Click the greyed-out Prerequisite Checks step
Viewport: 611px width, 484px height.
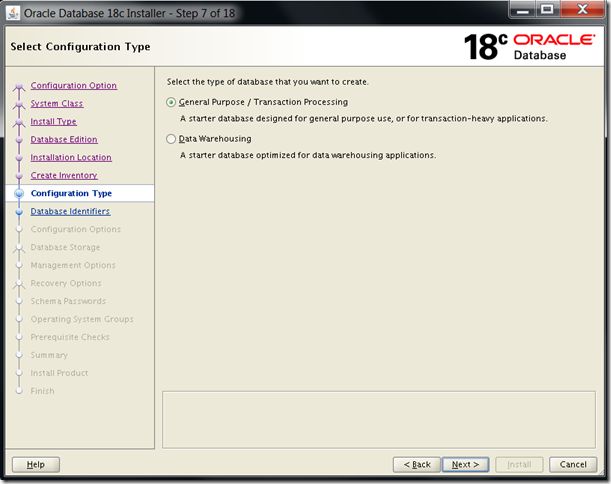coord(70,337)
